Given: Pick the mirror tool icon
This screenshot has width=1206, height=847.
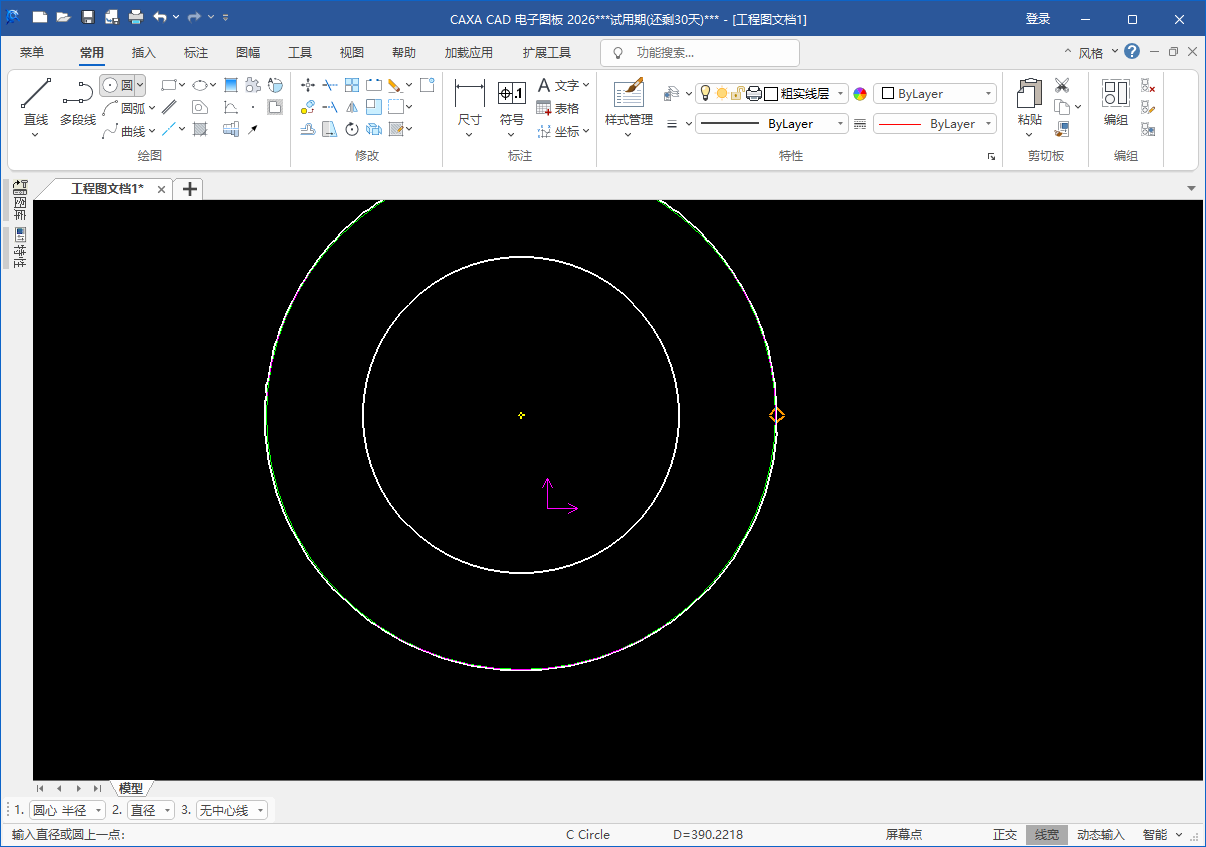Looking at the screenshot, I should coord(352,107).
